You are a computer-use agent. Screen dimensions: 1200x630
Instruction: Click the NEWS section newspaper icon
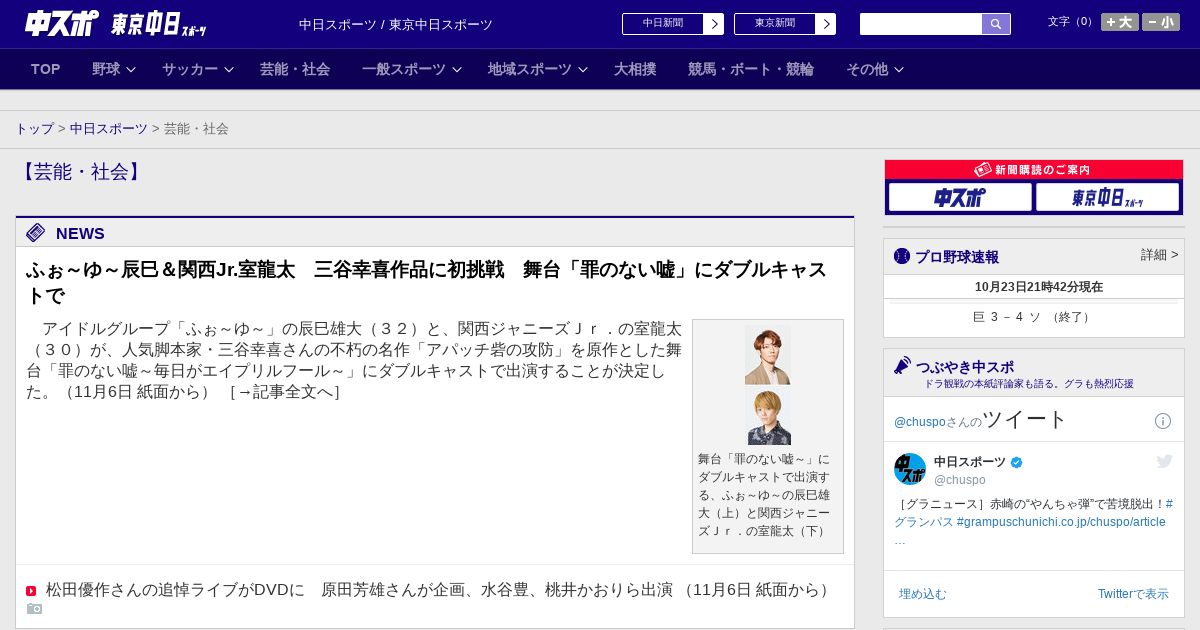36,233
